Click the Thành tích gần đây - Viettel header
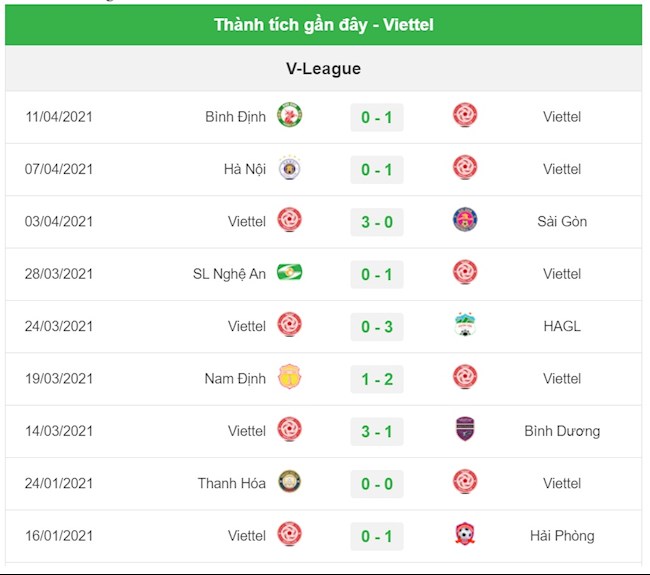The height and width of the screenshot is (575, 650). (x=323, y=24)
